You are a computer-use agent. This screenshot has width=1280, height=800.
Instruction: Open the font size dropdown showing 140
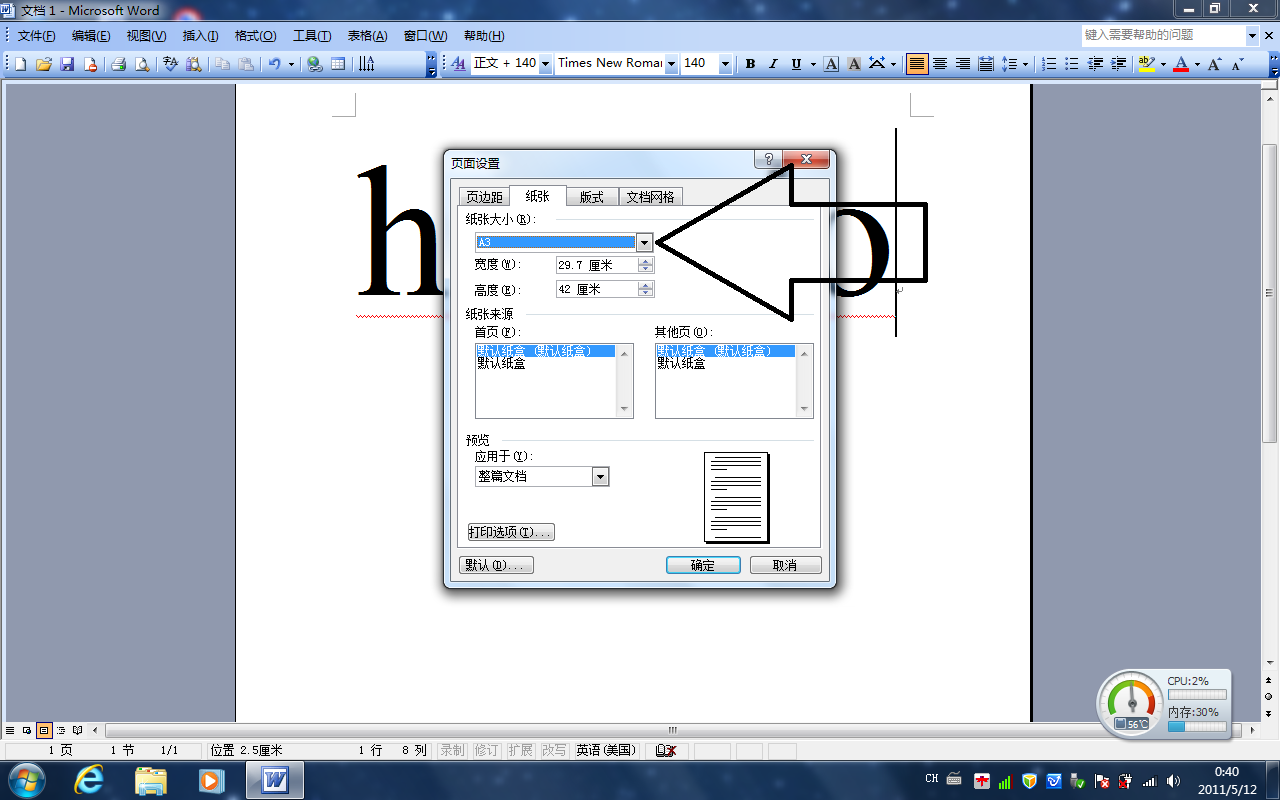tap(725, 64)
